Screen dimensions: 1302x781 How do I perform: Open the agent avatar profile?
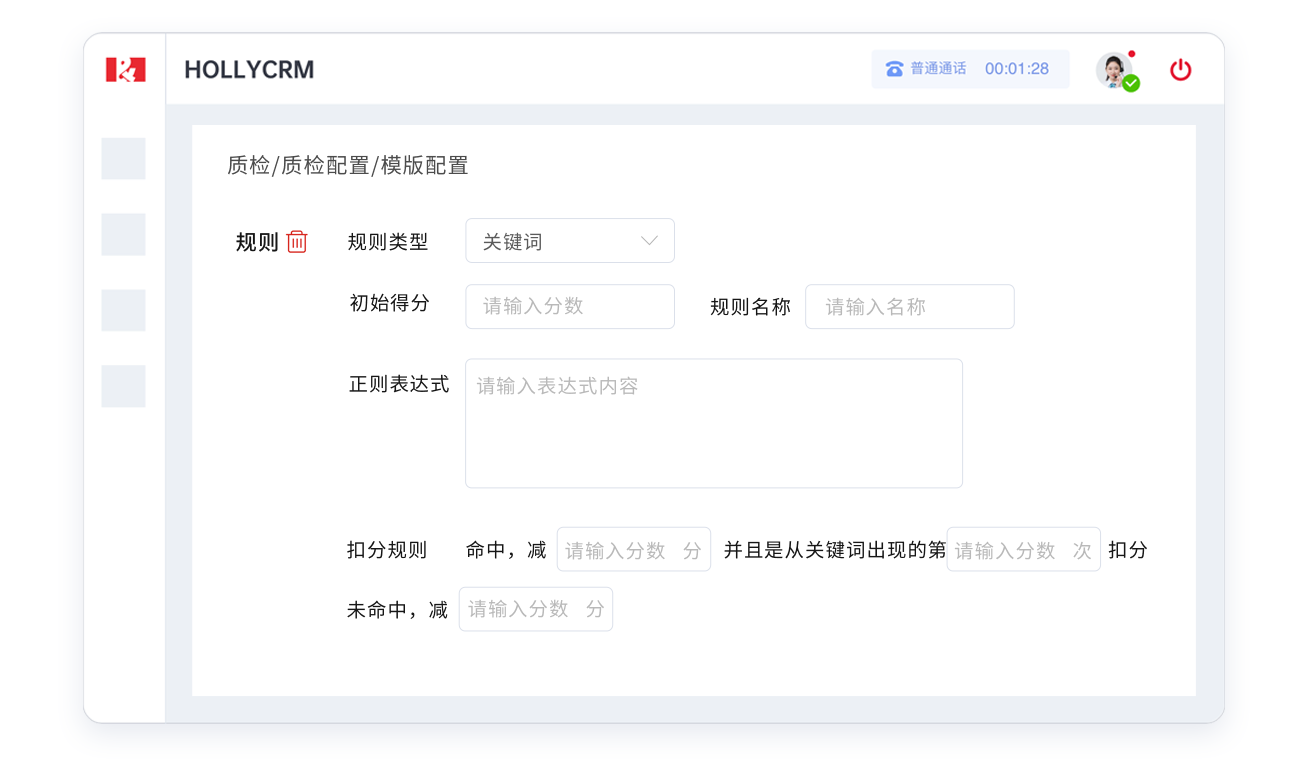[1112, 69]
